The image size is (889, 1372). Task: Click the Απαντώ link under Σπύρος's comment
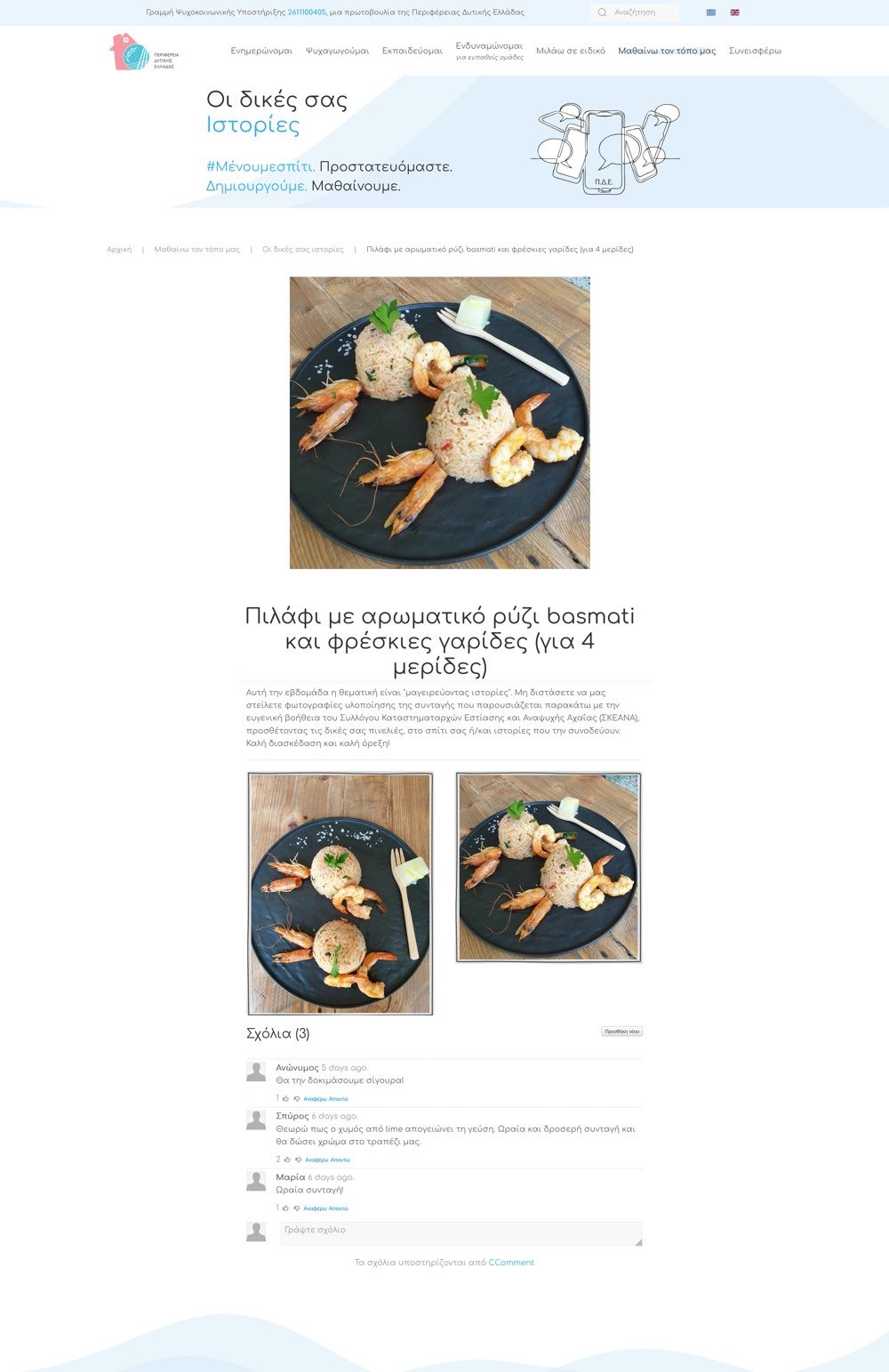(340, 1159)
